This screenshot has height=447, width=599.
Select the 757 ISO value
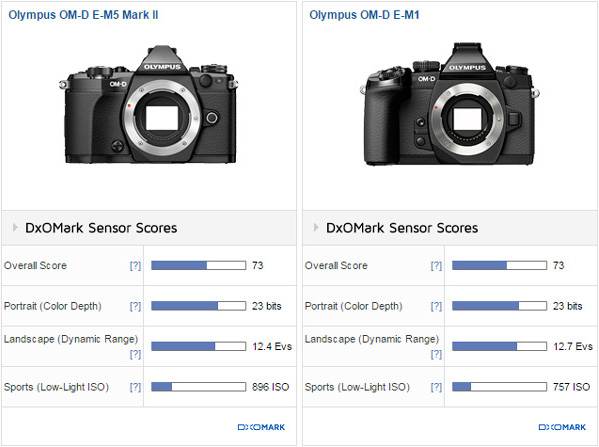(571, 387)
